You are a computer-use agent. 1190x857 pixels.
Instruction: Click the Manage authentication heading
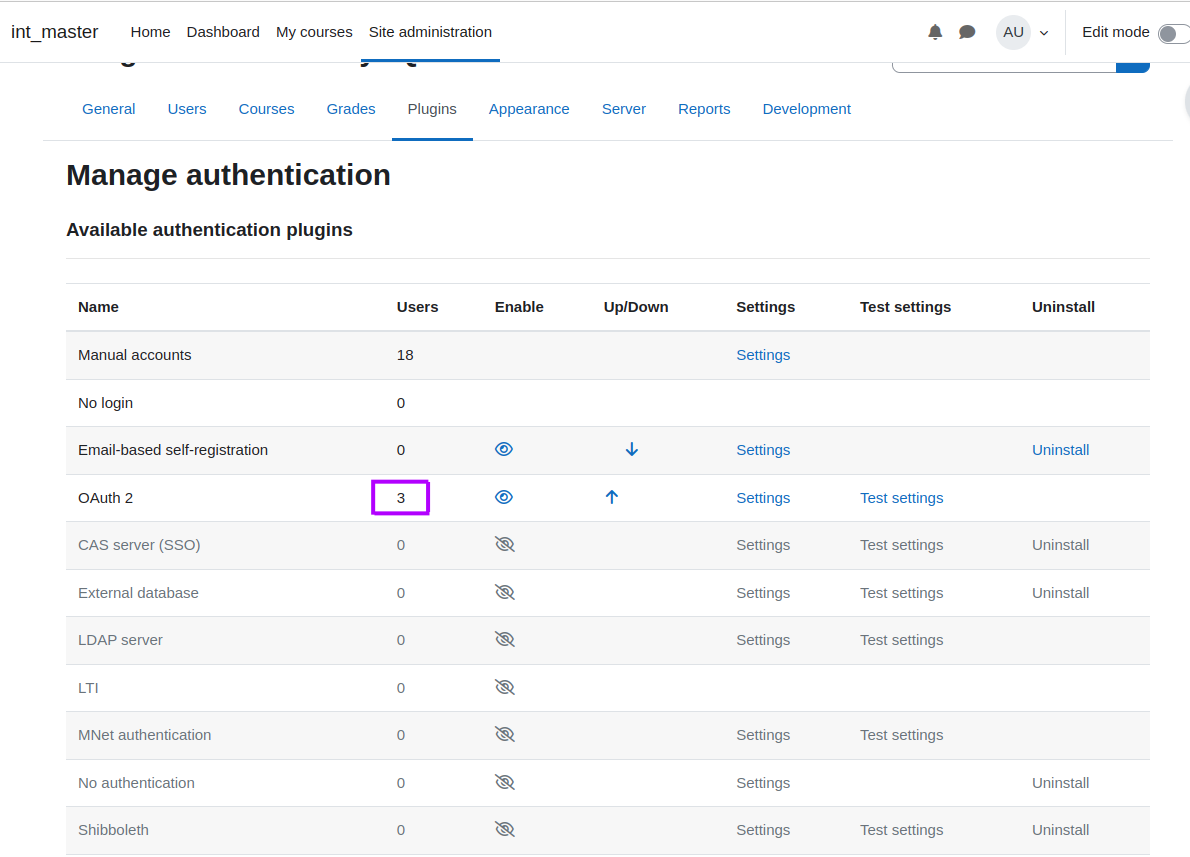228,175
